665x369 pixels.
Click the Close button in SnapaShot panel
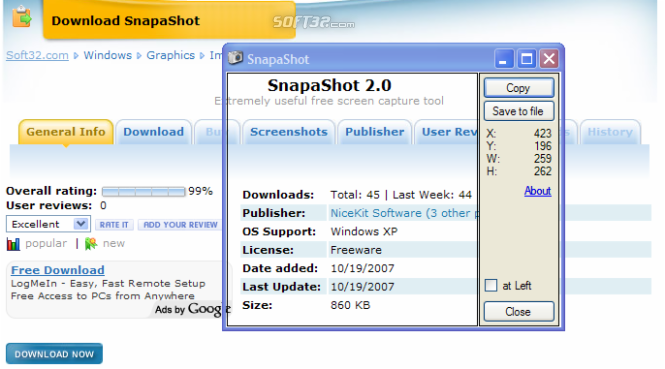coord(519,312)
